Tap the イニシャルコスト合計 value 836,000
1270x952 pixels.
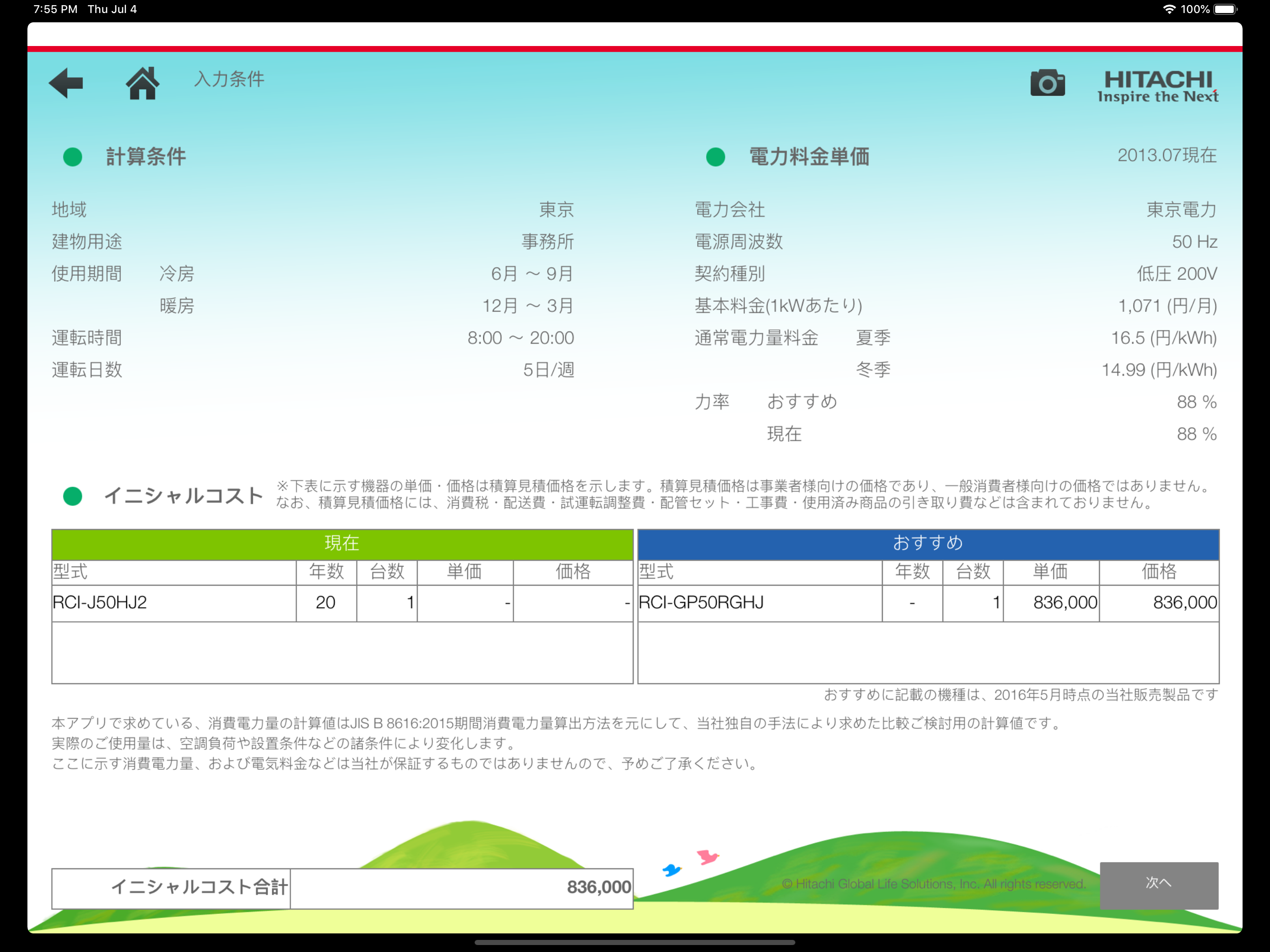pyautogui.click(x=462, y=888)
